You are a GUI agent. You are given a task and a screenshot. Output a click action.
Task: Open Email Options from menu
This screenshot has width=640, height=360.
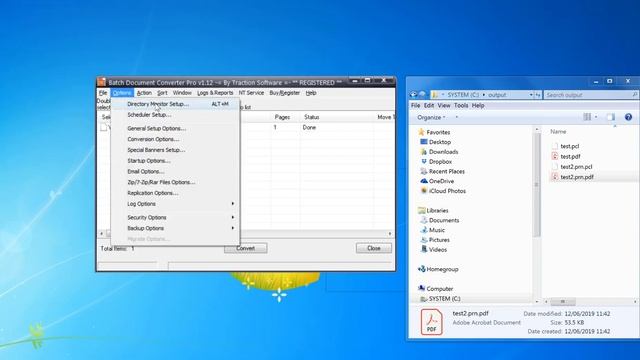(176, 172)
